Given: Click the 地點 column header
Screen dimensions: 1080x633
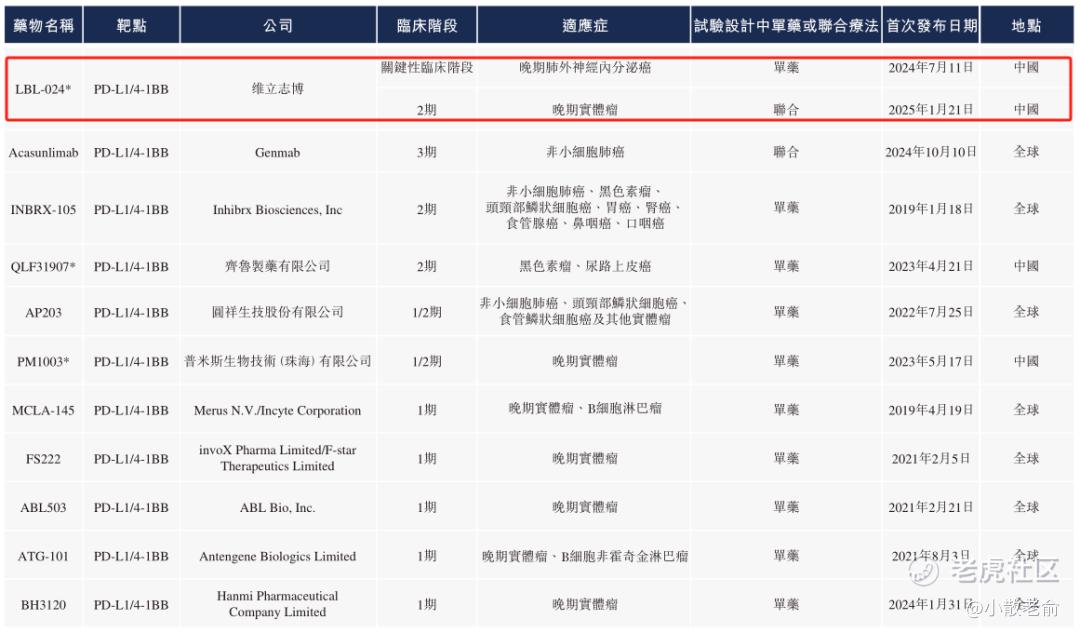Looking at the screenshot, I should pos(1026,25).
